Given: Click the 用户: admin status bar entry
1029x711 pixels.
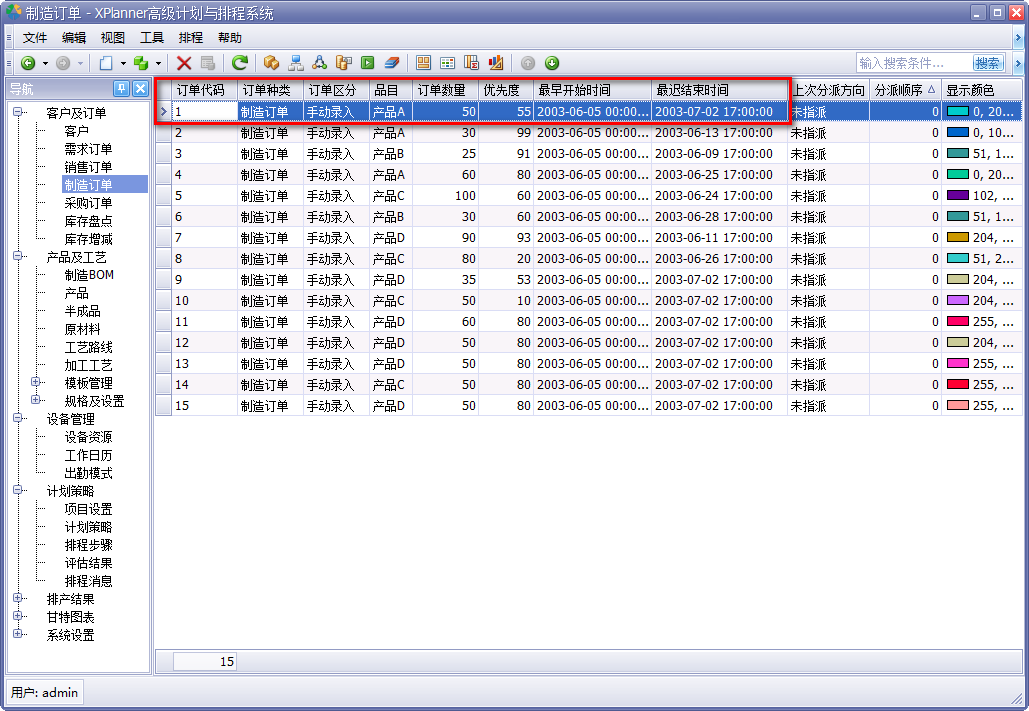Looking at the screenshot, I should pyautogui.click(x=45, y=693).
